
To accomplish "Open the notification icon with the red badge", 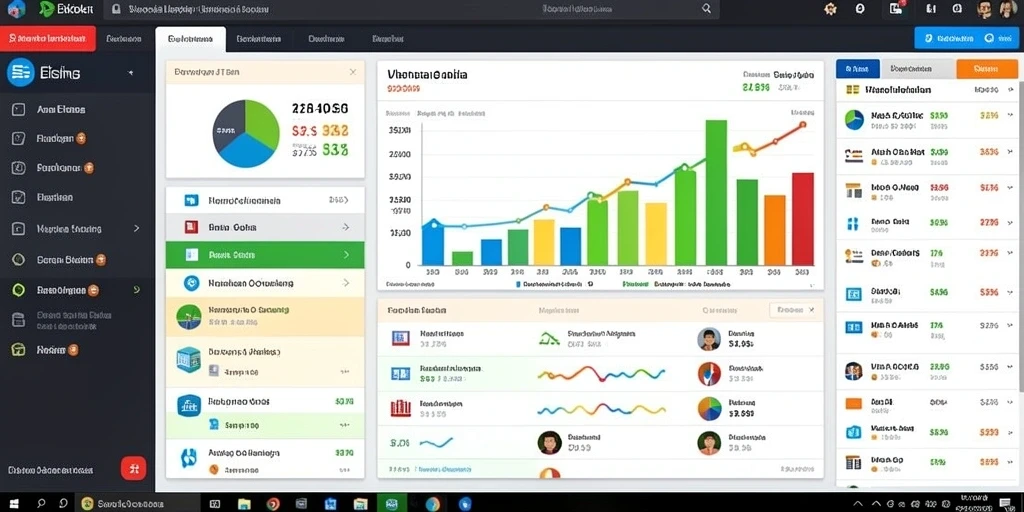I will (x=896, y=8).
